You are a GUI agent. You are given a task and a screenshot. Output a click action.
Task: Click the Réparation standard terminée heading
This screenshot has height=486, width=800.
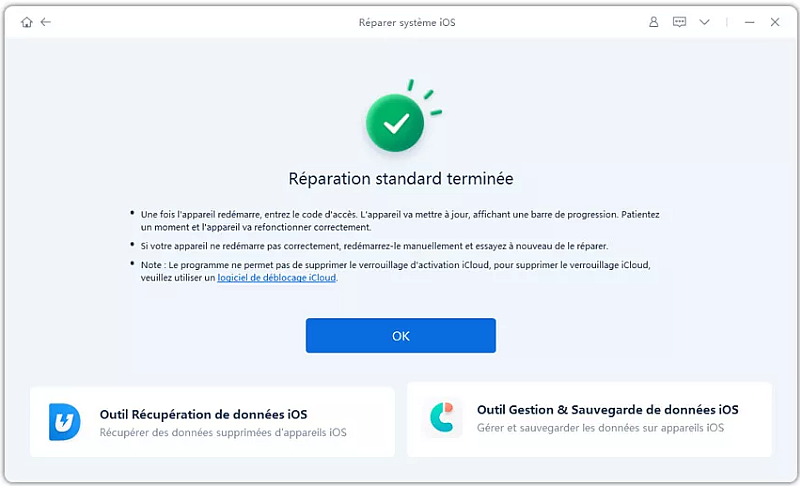click(400, 179)
